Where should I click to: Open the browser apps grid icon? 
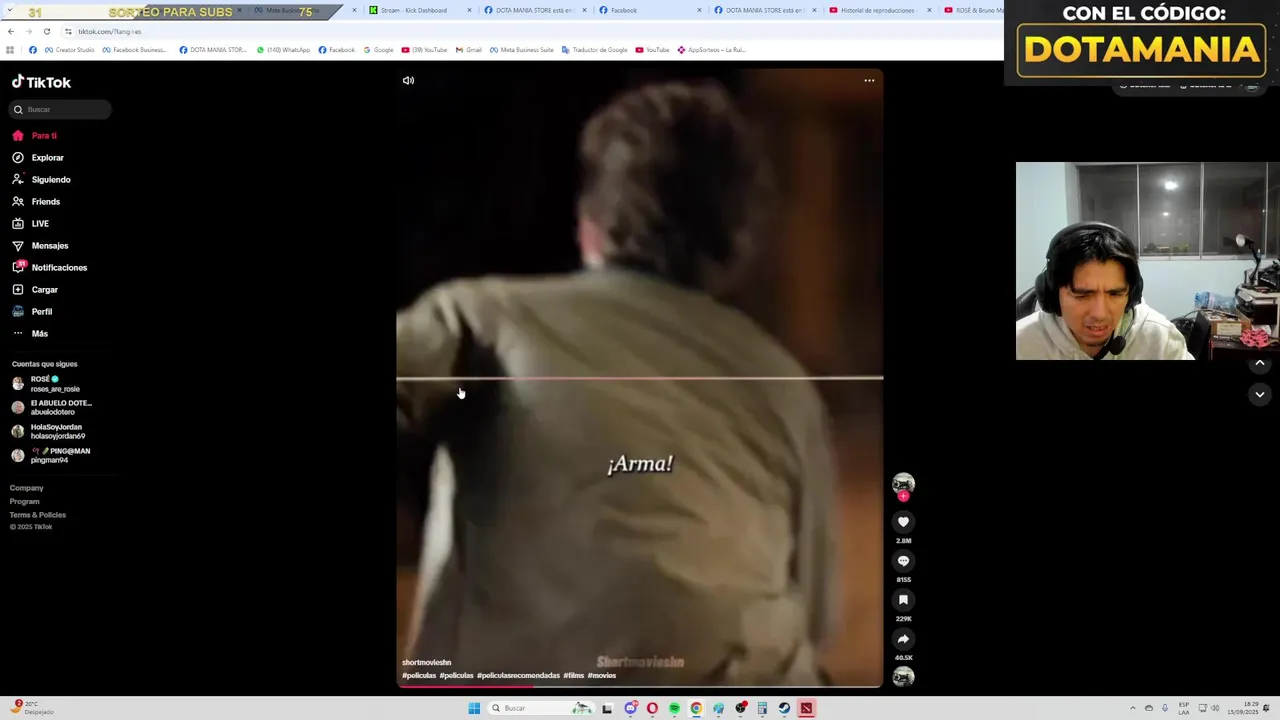[x=10, y=50]
